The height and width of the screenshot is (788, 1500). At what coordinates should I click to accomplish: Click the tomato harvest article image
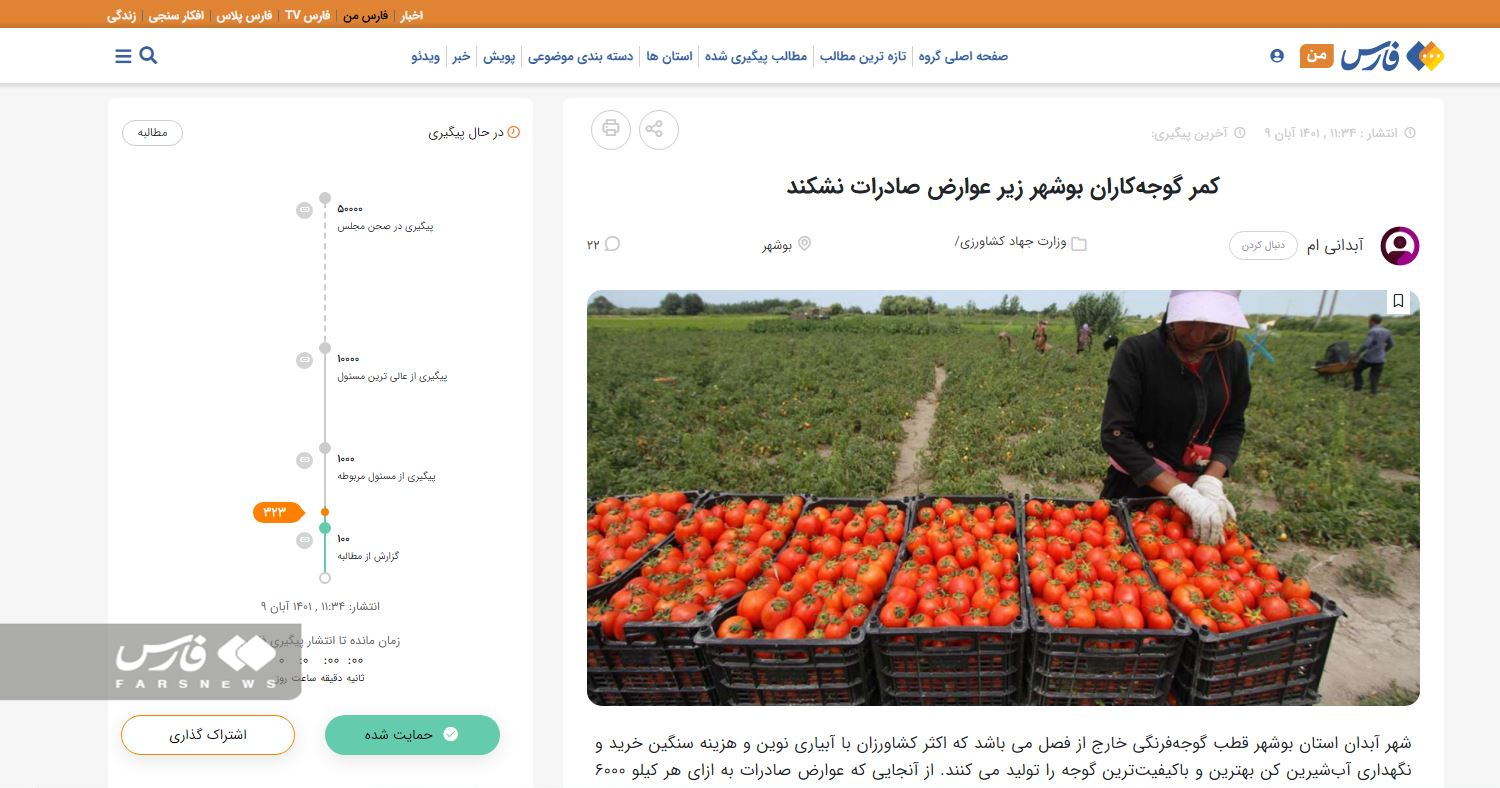click(x=1003, y=498)
